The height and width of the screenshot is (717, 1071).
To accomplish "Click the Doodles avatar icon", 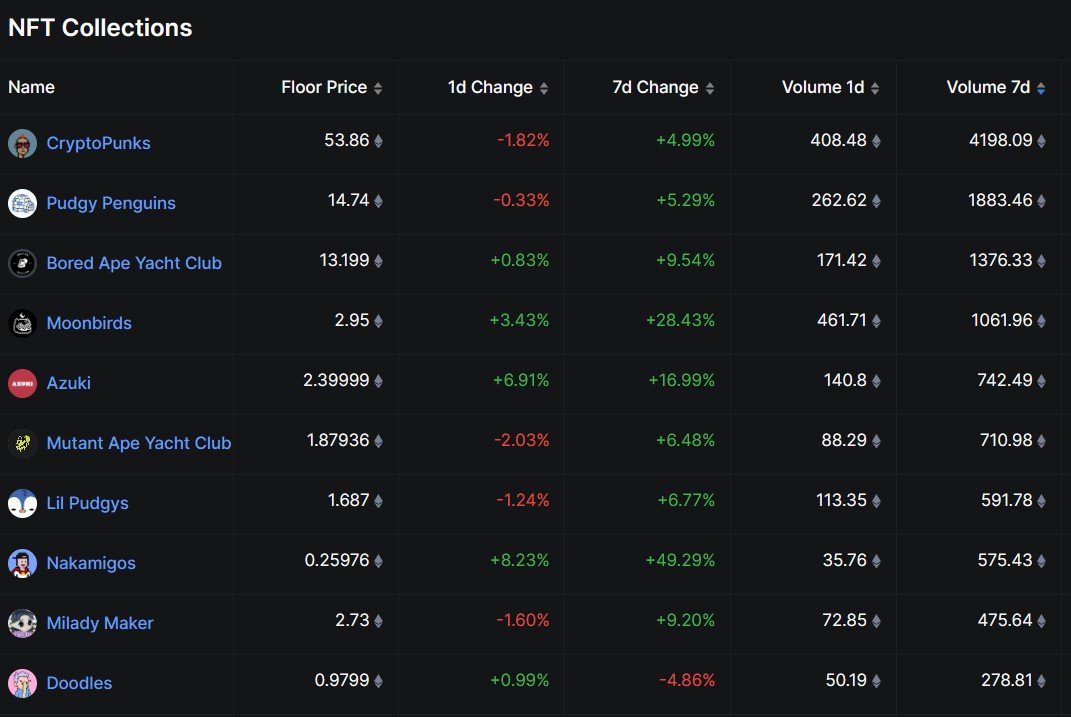I will coord(22,682).
